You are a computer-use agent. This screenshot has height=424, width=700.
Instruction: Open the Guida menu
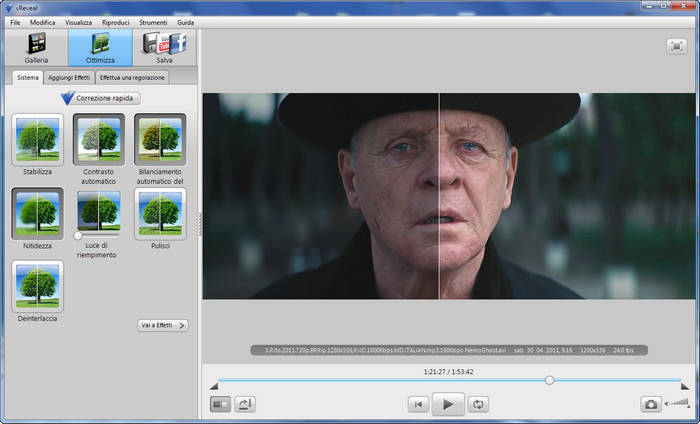(185, 22)
